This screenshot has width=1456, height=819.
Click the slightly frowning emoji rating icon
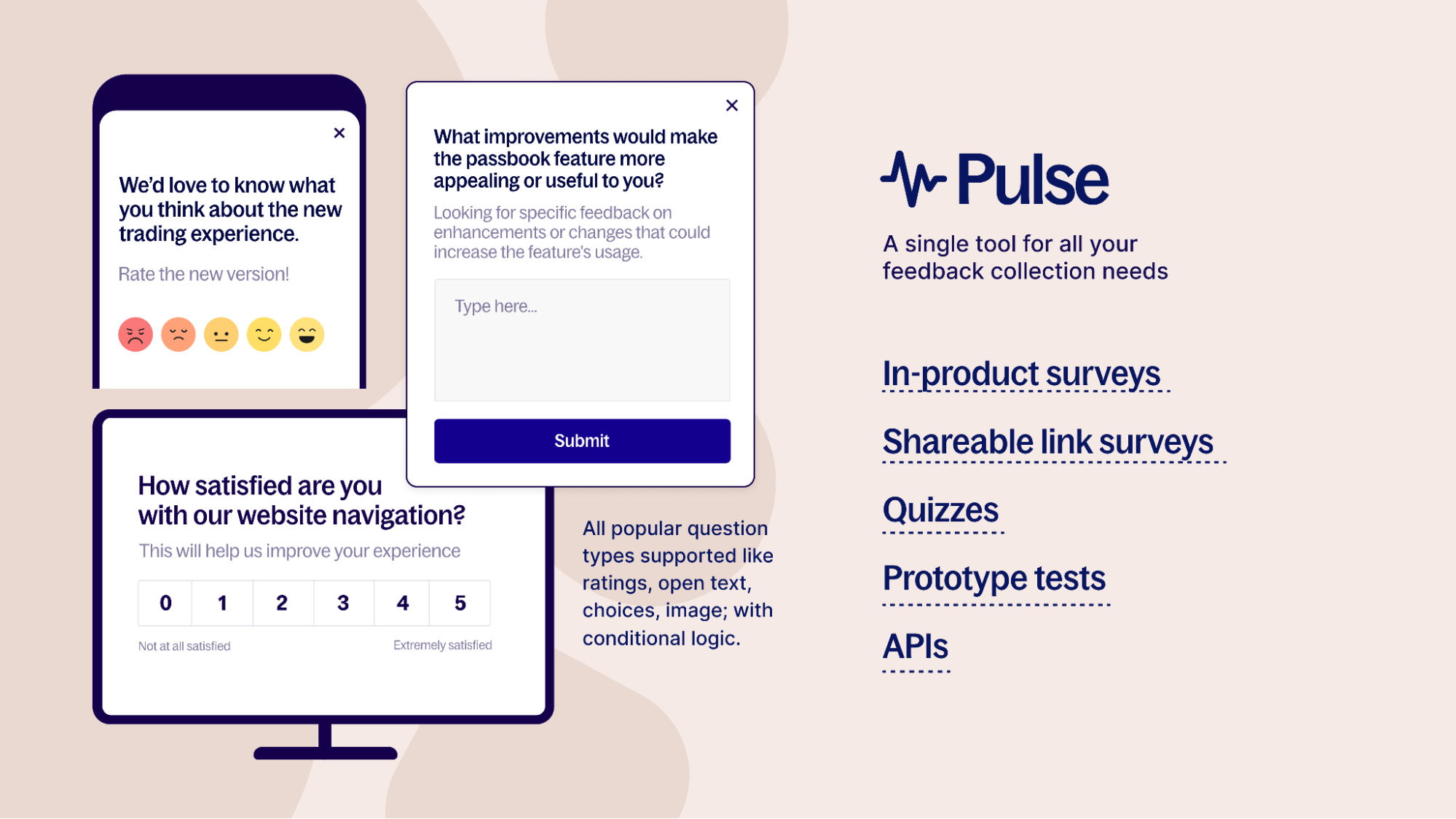coord(177,333)
